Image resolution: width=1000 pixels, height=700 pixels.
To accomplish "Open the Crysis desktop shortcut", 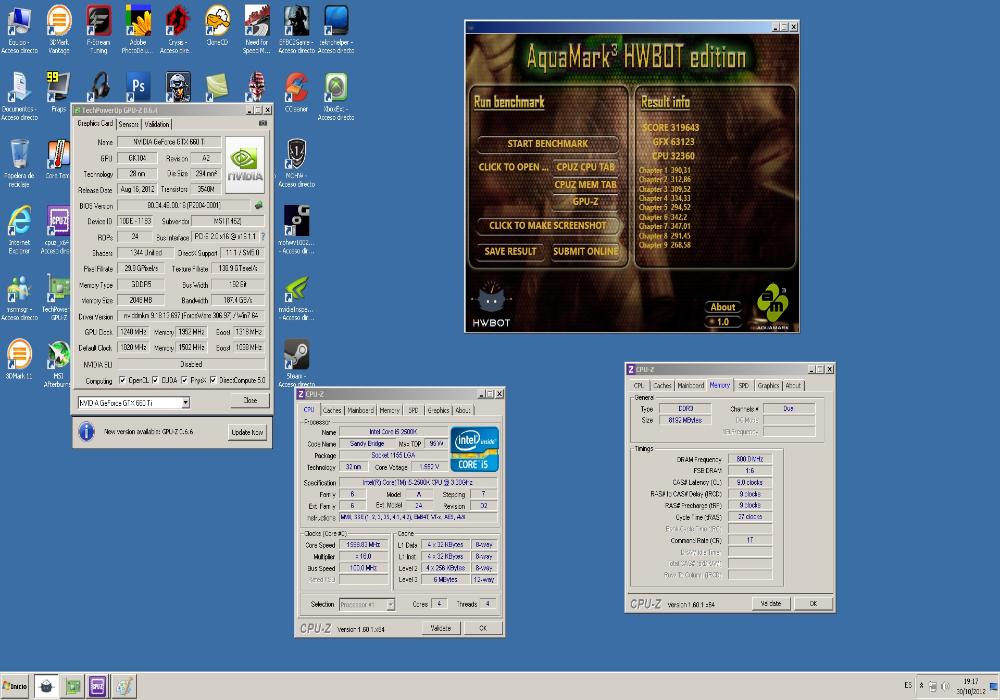I will pos(177,27).
